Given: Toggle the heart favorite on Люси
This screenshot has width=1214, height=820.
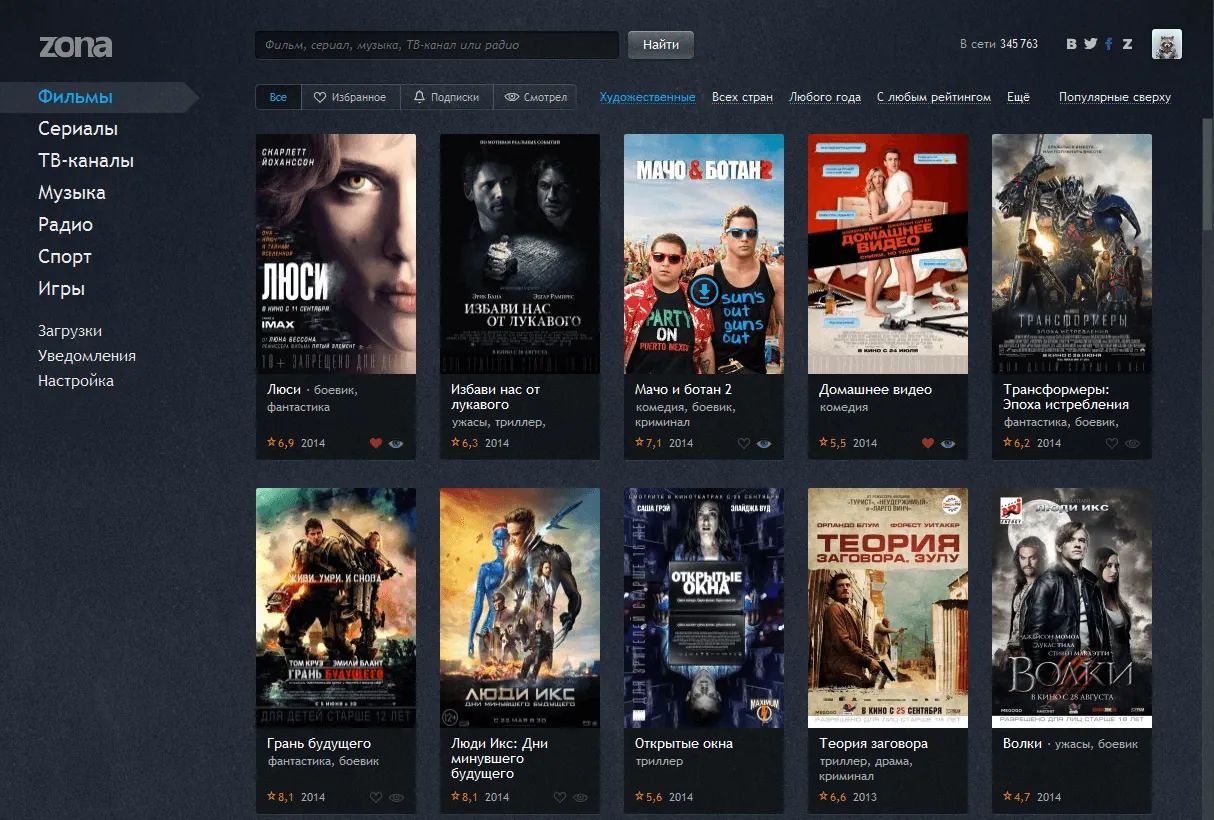Looking at the screenshot, I should [x=376, y=443].
